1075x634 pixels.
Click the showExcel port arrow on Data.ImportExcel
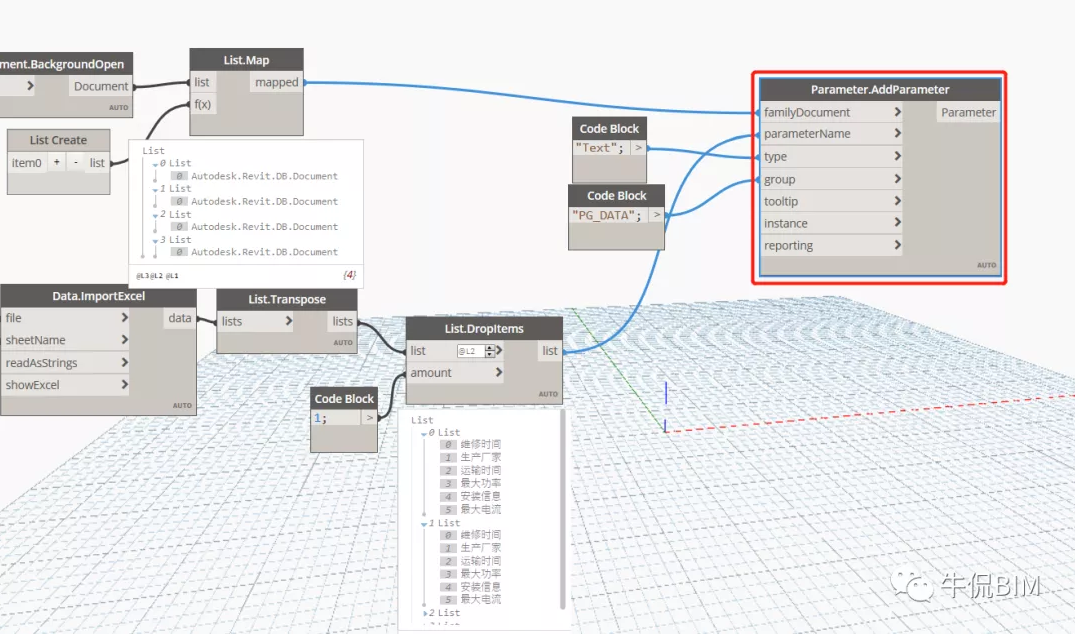click(124, 384)
